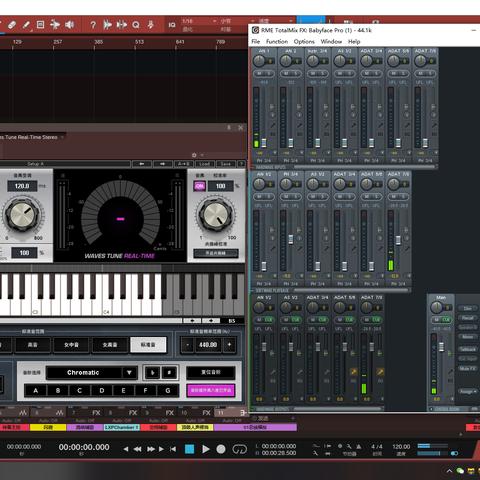Click the fast forward button in transport
480x480 pixels.
151,449
